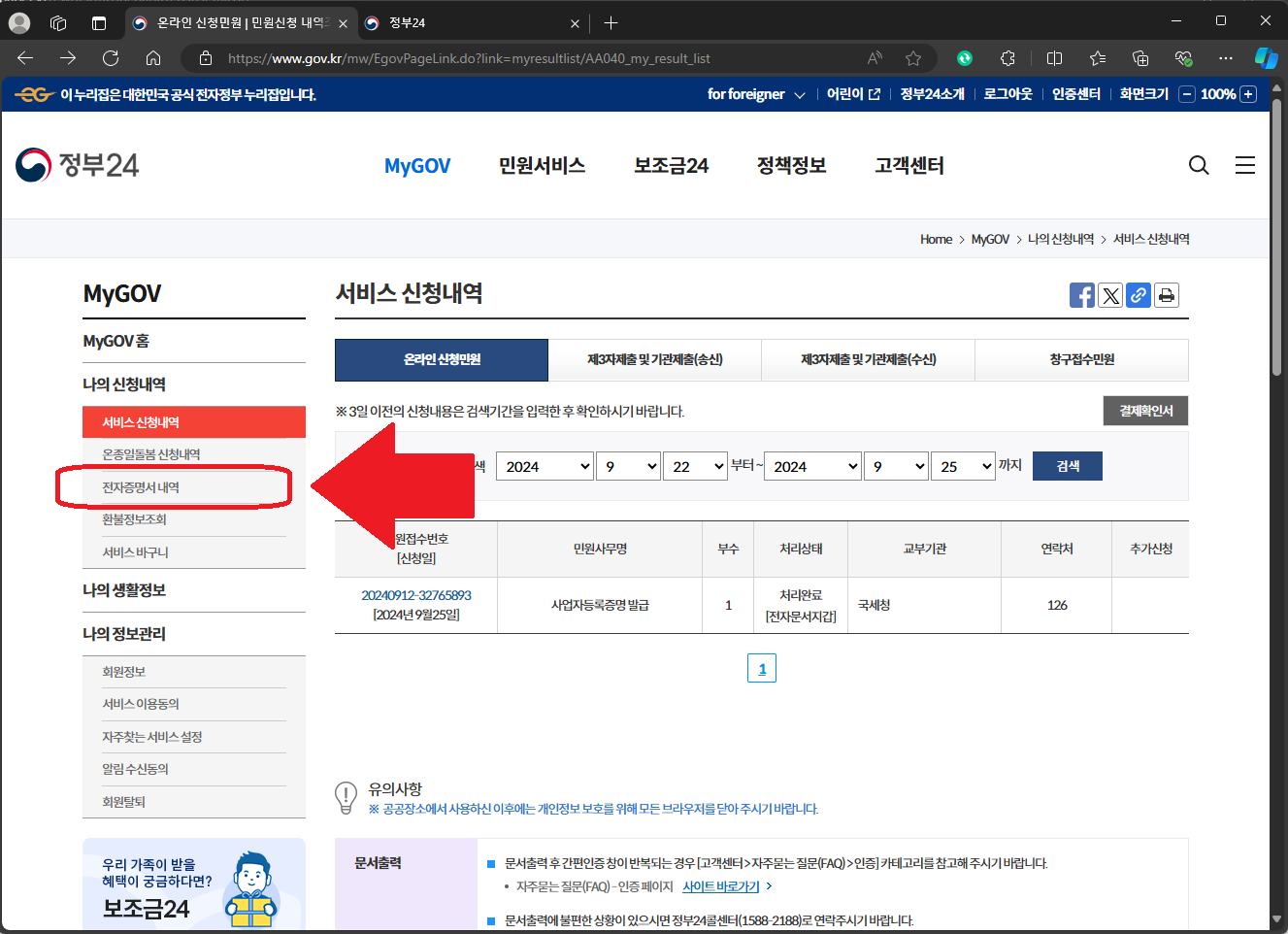The width and height of the screenshot is (1288, 934).
Task: Click 서비스 바구니 in sidebar
Action: [135, 552]
